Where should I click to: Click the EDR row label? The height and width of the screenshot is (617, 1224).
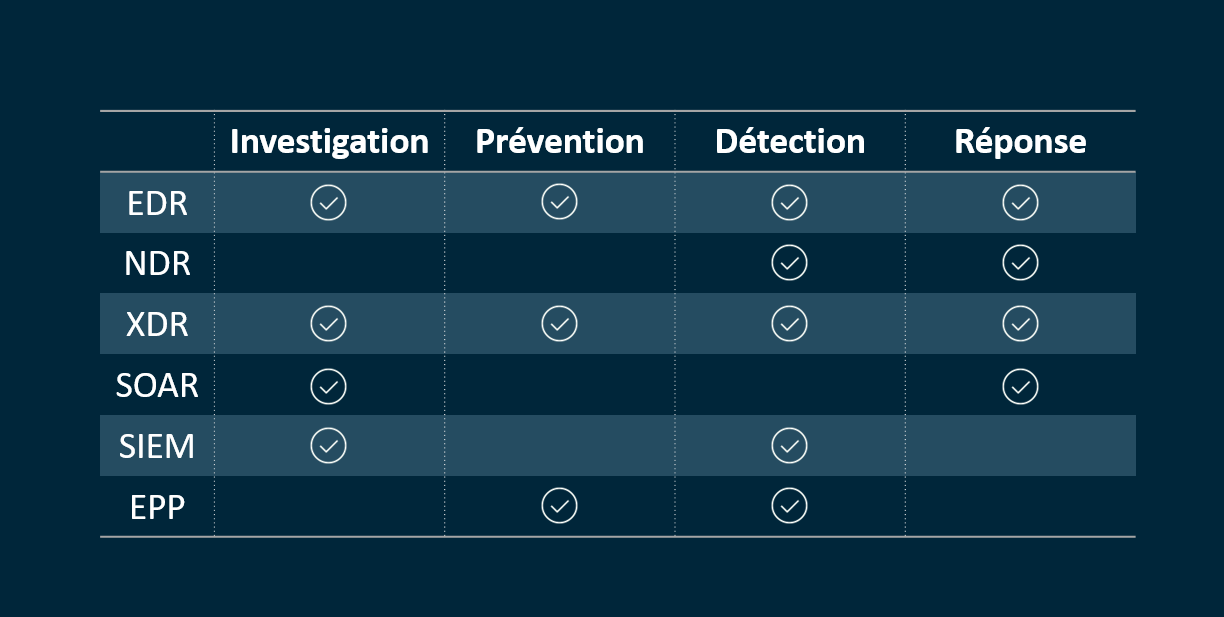tap(157, 203)
